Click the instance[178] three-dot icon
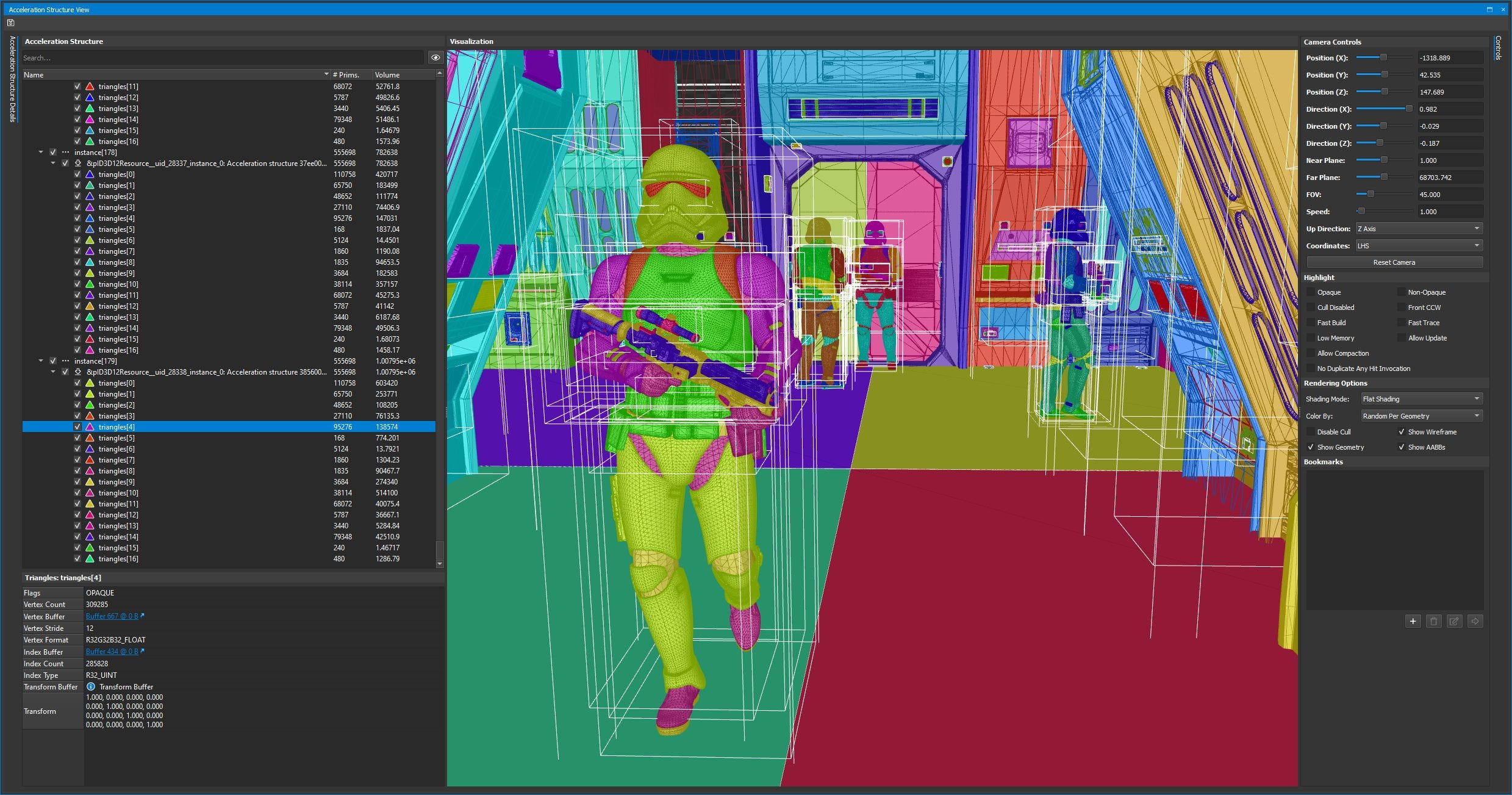This screenshot has width=1512, height=795. 65,153
